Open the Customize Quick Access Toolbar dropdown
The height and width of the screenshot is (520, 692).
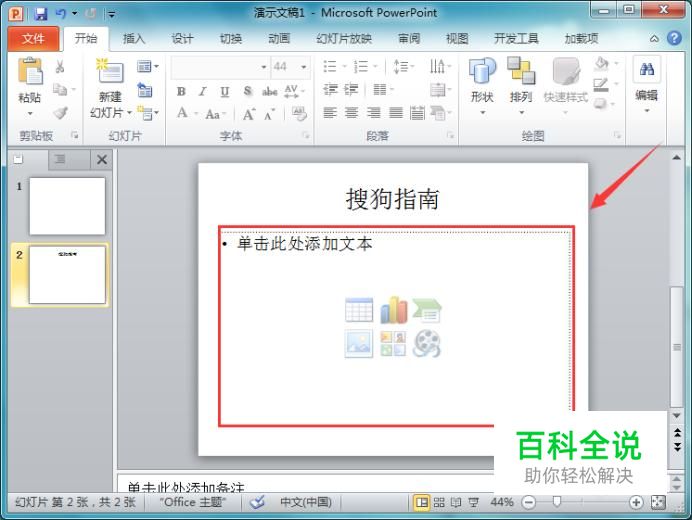pos(112,14)
